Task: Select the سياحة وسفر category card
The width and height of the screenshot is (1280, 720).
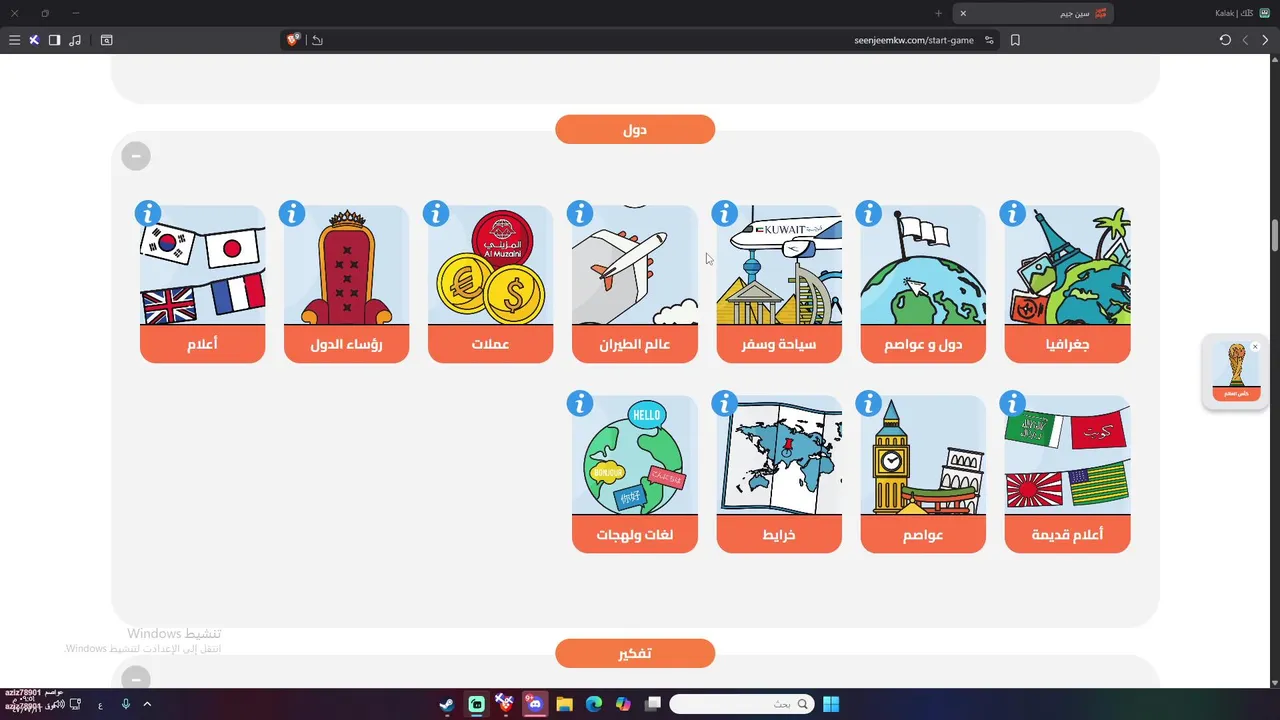Action: tap(779, 284)
